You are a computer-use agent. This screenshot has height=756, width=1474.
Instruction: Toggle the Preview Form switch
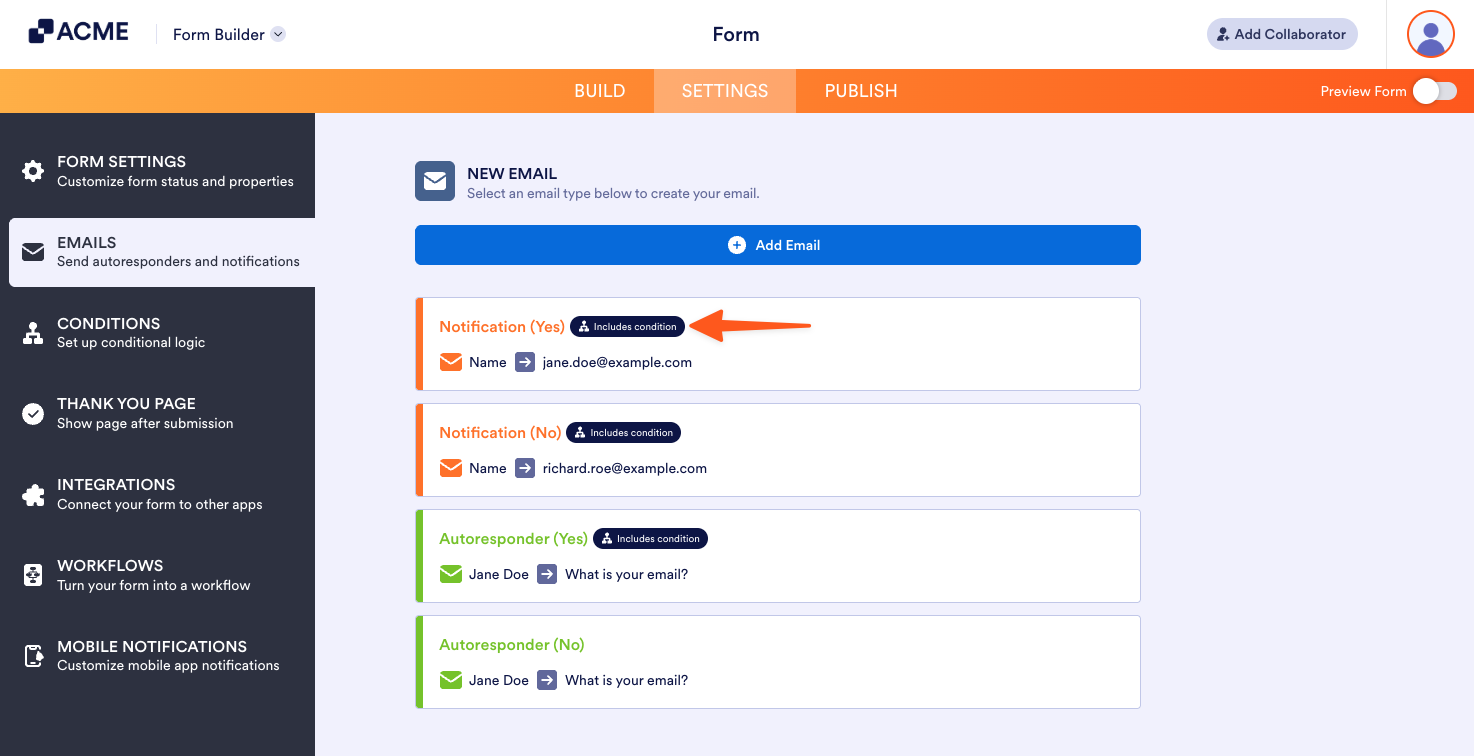pyautogui.click(x=1434, y=91)
